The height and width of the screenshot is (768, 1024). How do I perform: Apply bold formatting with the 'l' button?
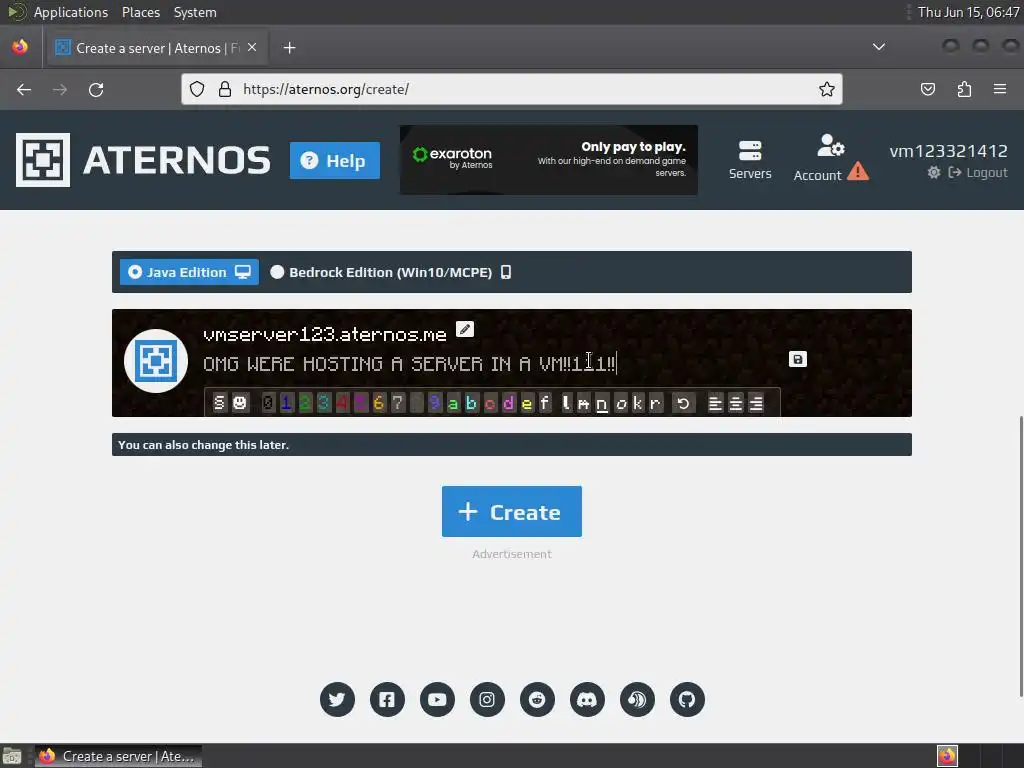click(566, 403)
